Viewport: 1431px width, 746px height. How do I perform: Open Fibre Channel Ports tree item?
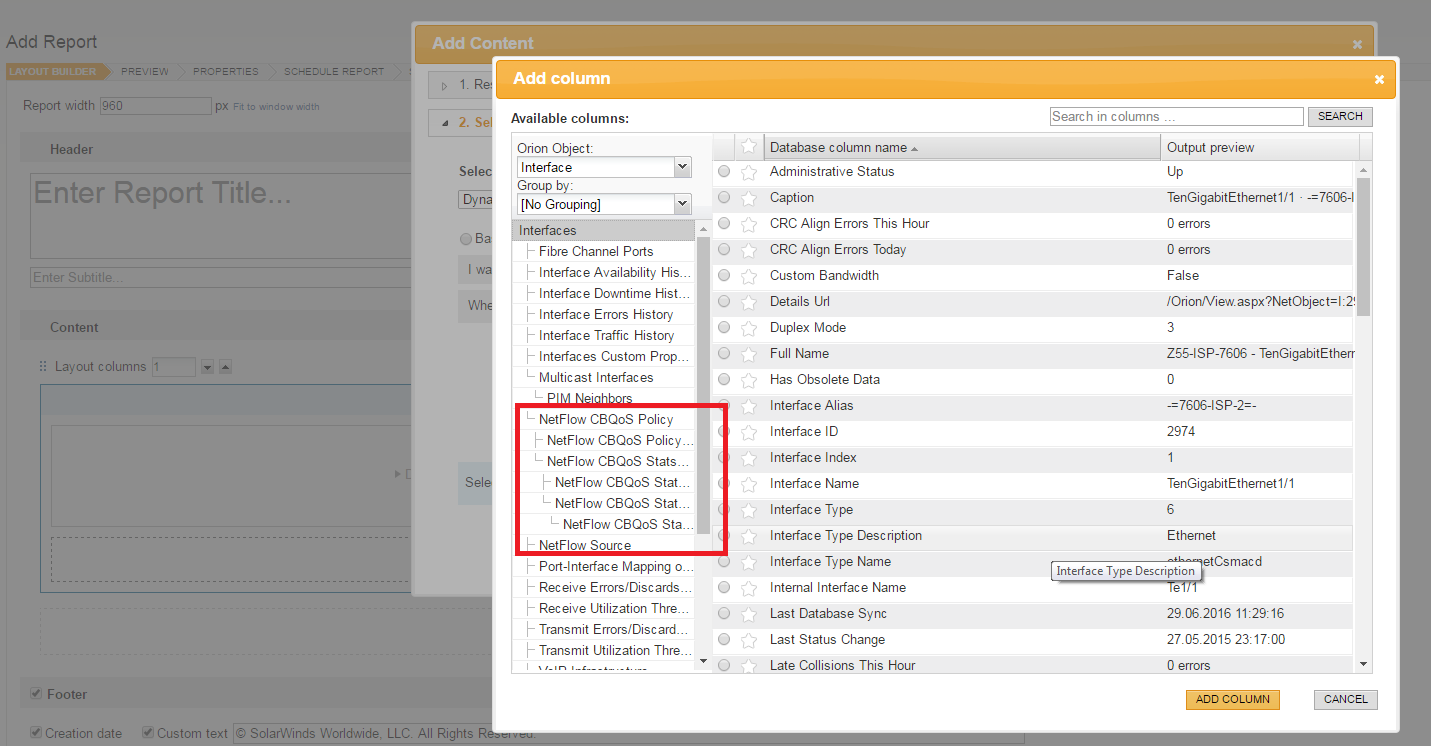pyautogui.click(x=596, y=252)
